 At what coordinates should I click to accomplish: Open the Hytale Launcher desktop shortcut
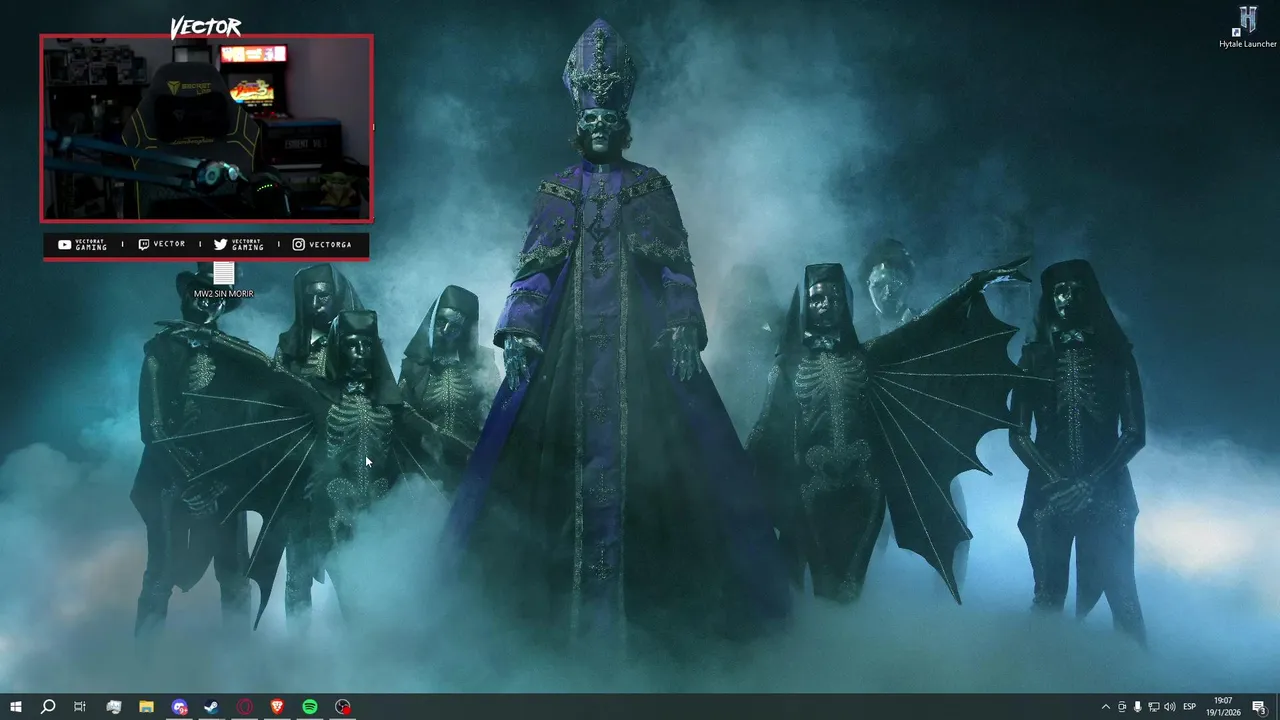coord(1247,27)
